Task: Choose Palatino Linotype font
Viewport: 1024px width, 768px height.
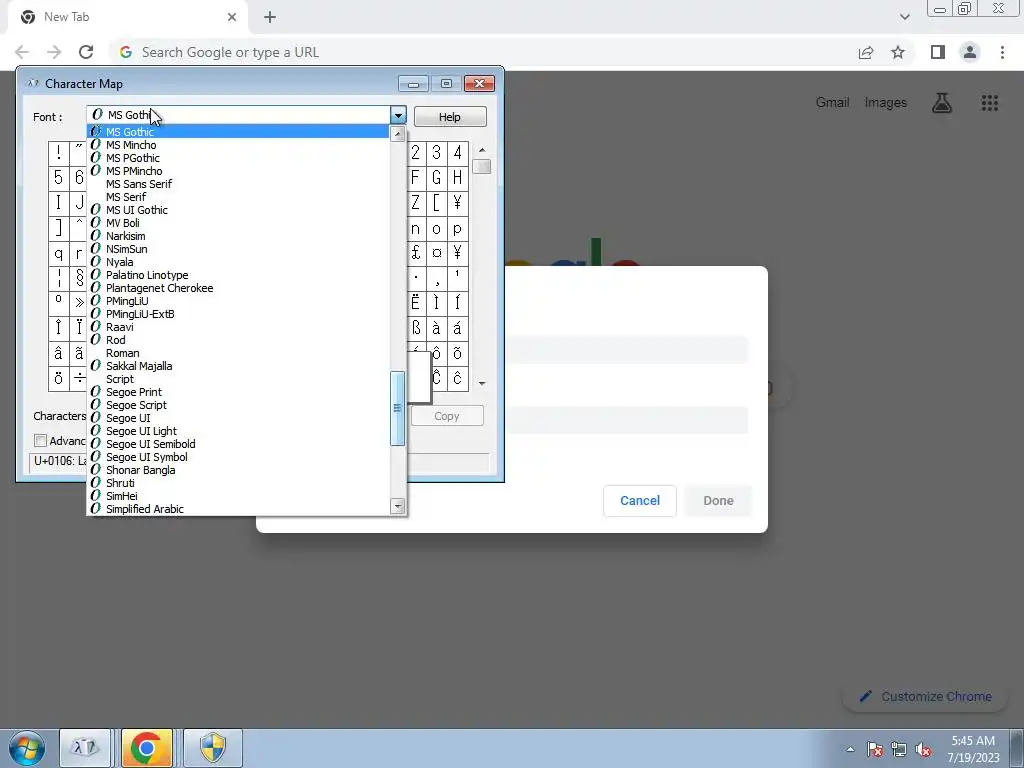Action: 238,275
